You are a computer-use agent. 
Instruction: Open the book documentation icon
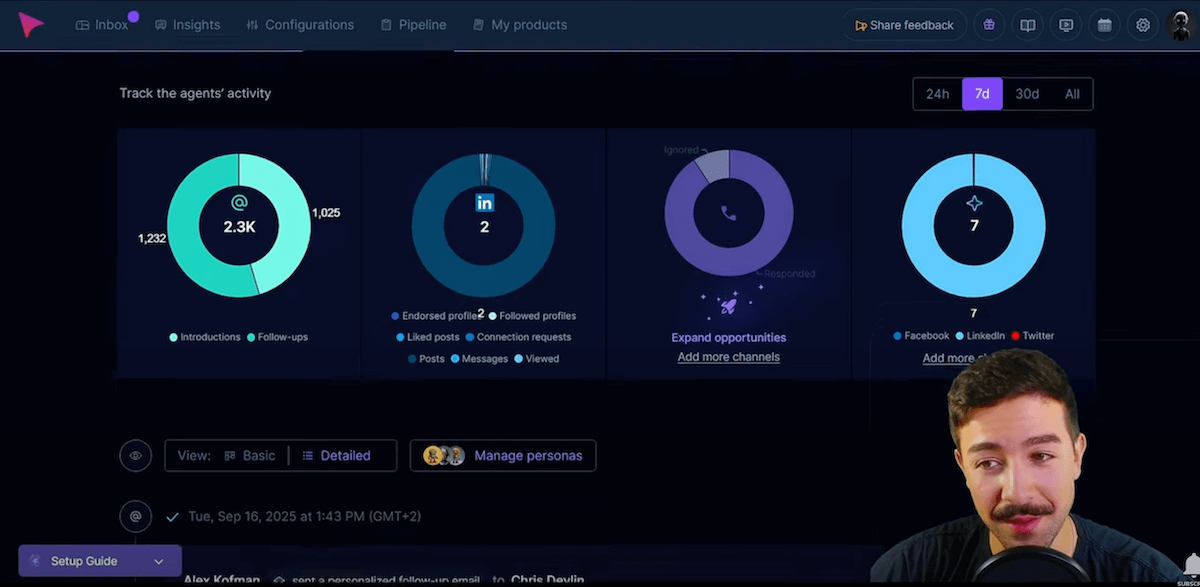pos(1027,25)
